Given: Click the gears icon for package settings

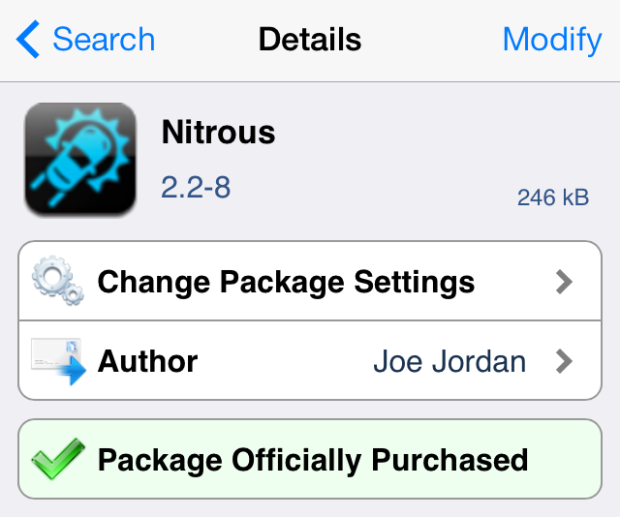Looking at the screenshot, I should click(58, 281).
